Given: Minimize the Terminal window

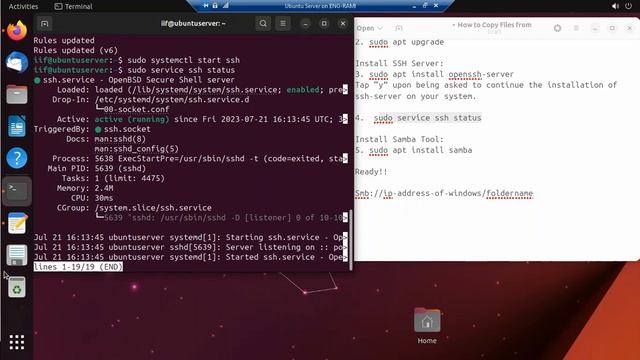Looking at the screenshot, I should coord(305,24).
